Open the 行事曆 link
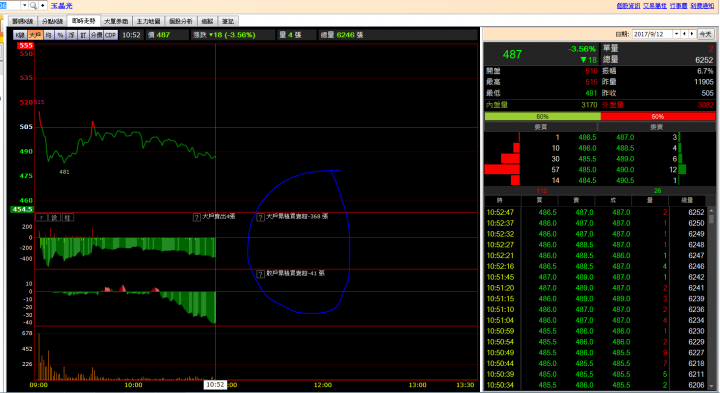This screenshot has width=720, height=393. tap(679, 6)
